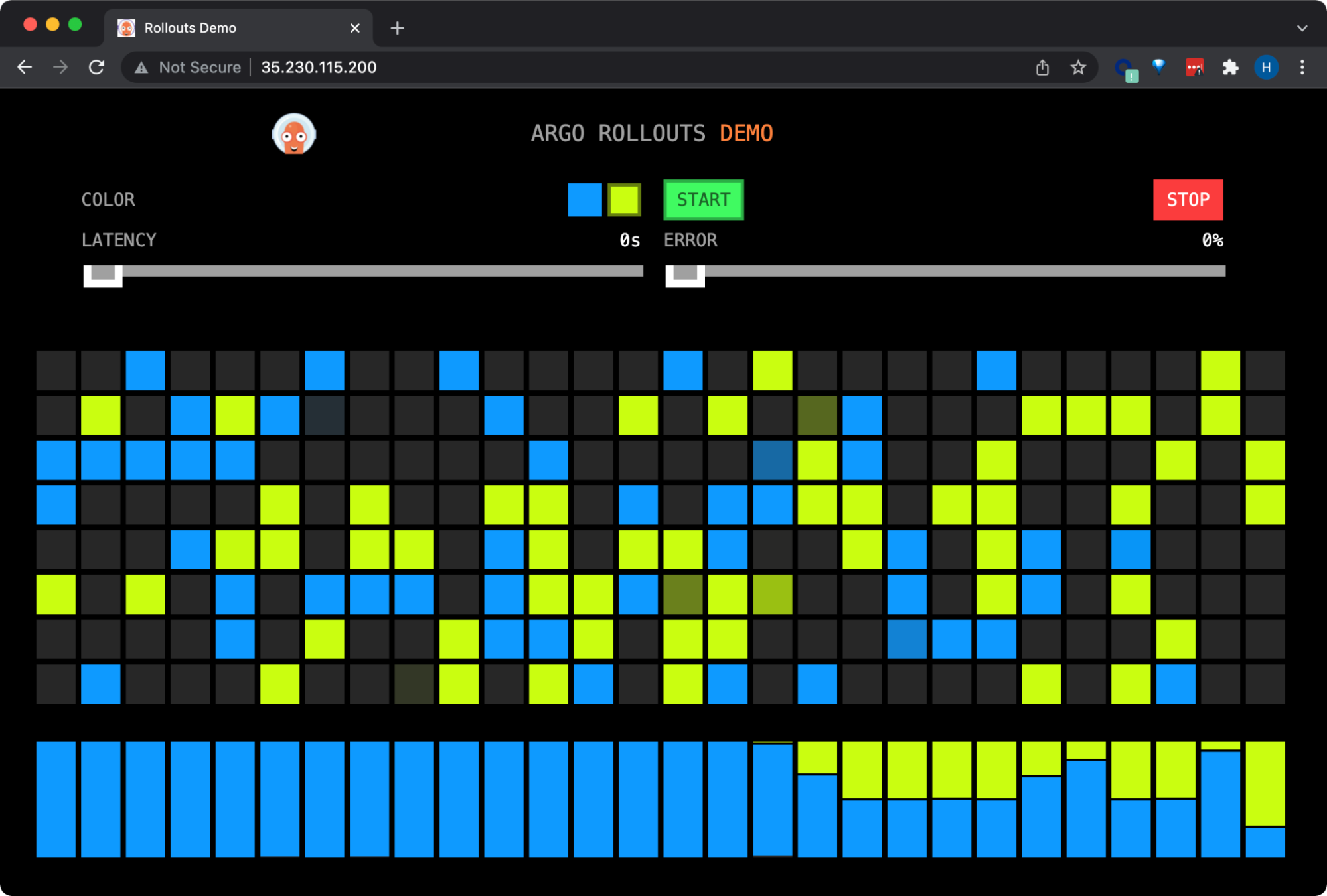Viewport: 1327px width, 896px height.
Task: Click the blue gem extension icon
Action: coord(1159,66)
